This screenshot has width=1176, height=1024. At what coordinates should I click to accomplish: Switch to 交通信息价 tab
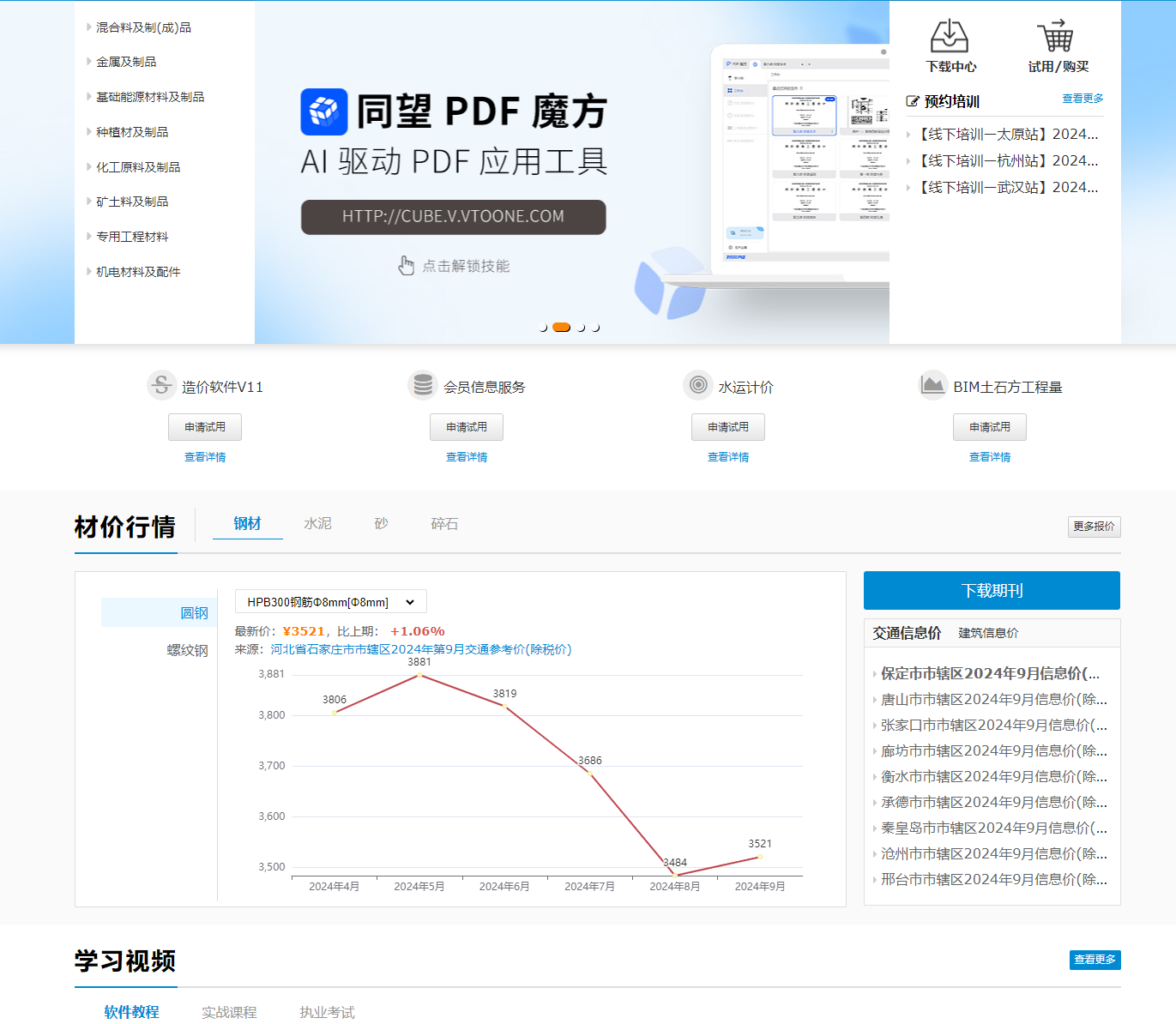click(907, 633)
